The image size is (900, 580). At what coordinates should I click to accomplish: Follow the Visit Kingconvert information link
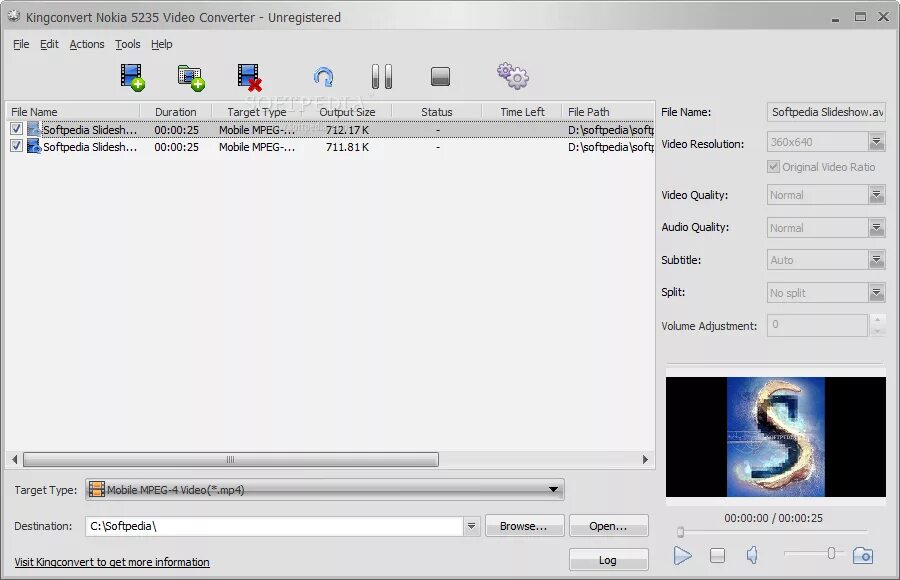(x=112, y=562)
